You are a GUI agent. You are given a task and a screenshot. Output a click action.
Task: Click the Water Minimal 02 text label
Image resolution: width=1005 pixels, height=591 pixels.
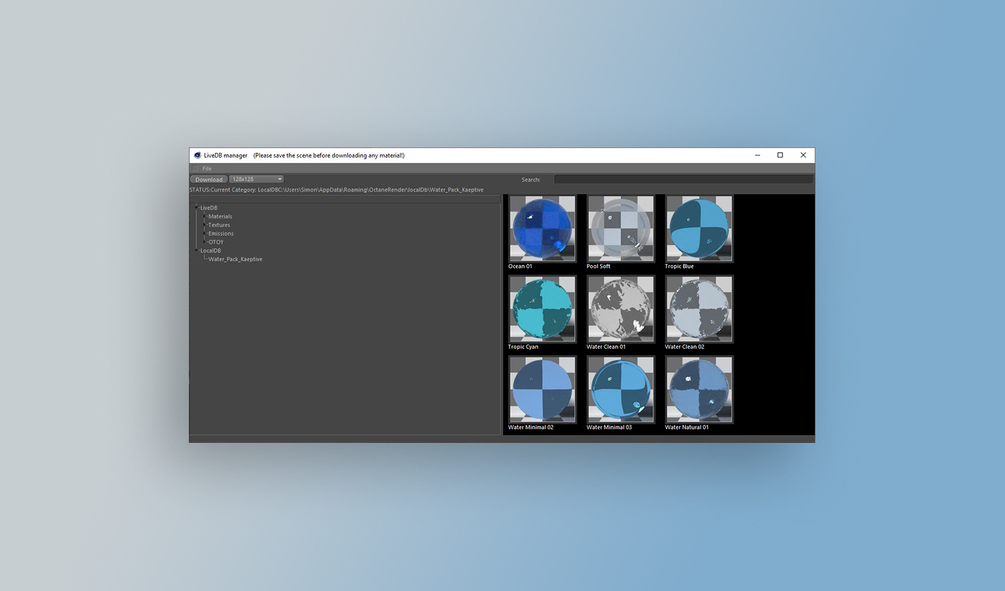(531, 427)
